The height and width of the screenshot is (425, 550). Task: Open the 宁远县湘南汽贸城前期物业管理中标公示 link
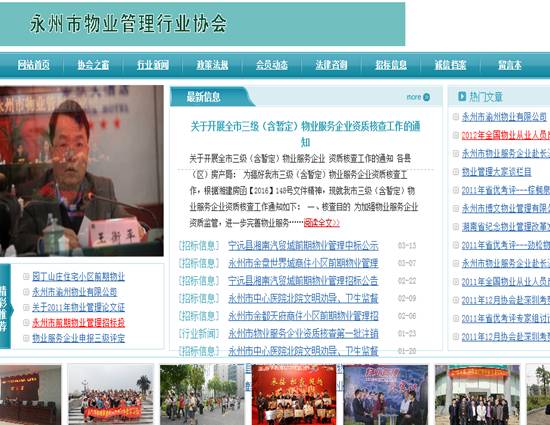tap(303, 246)
